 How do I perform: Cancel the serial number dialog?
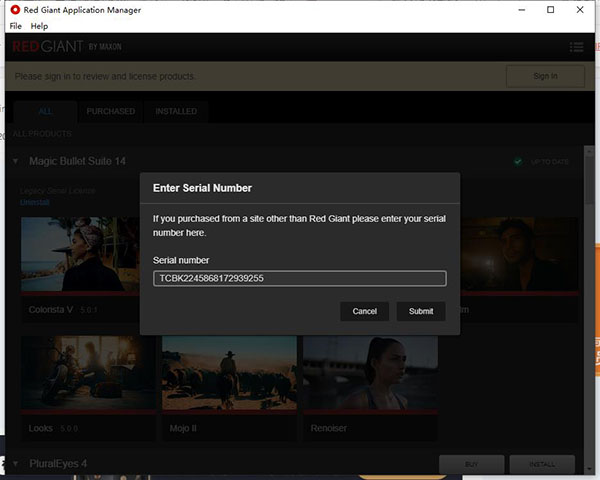click(x=364, y=311)
